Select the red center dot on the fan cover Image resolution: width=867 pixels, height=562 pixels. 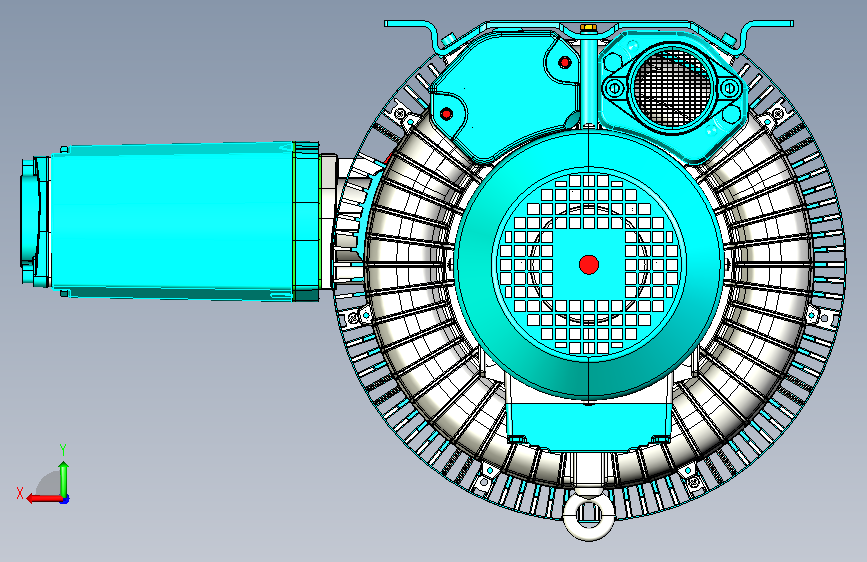point(589,264)
